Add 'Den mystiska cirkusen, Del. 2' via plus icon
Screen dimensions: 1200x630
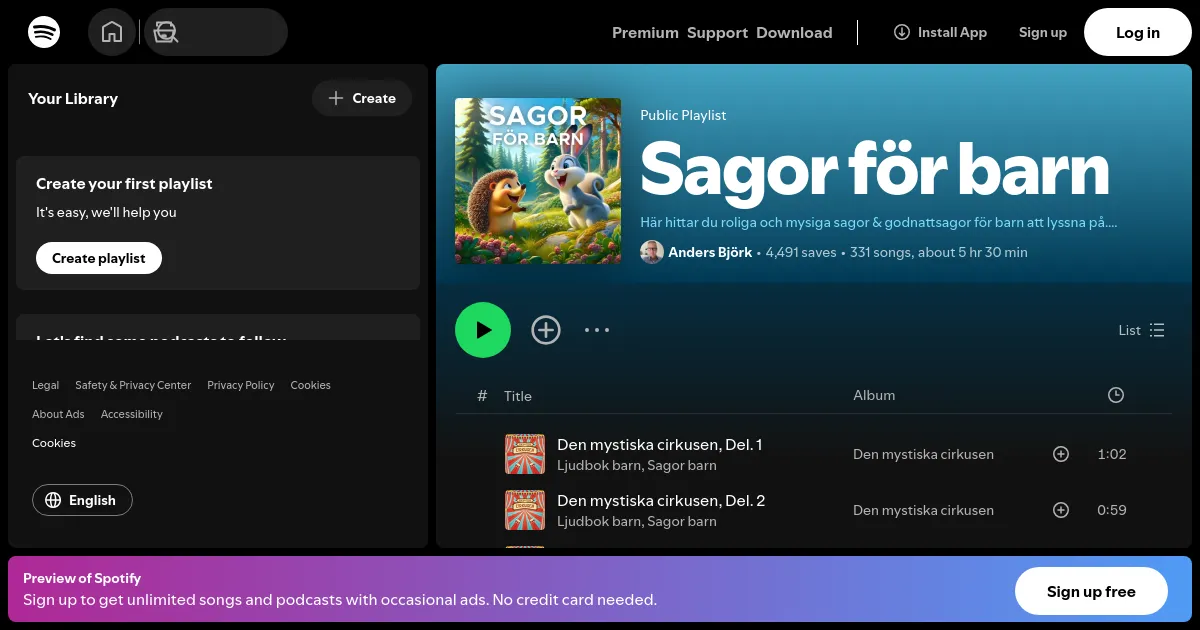pos(1061,510)
